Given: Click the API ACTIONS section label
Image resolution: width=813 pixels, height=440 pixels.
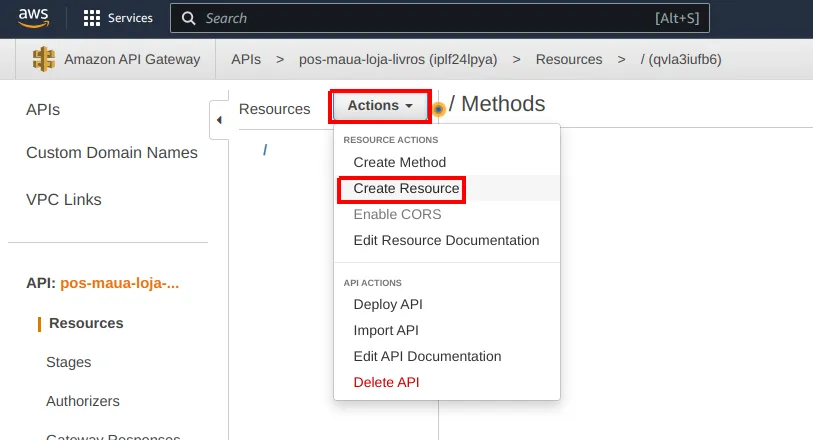Looking at the screenshot, I should coord(372,283).
